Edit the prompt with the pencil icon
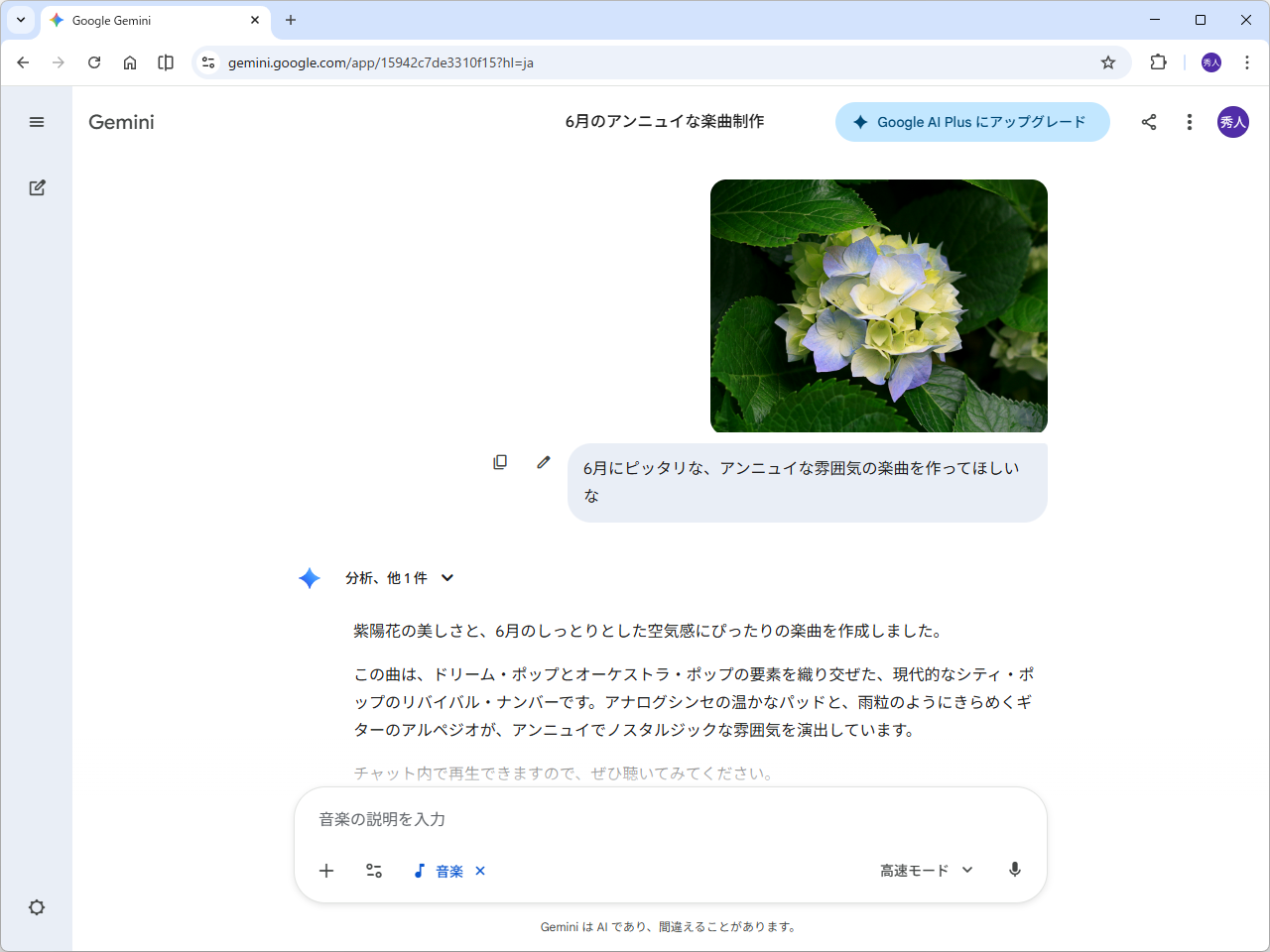The width and height of the screenshot is (1270, 952). click(543, 461)
